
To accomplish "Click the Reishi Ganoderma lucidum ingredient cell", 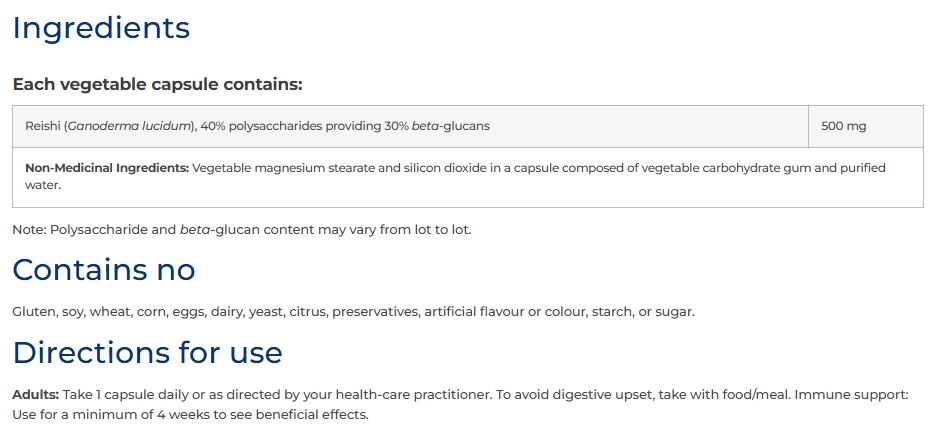I will (410, 126).
